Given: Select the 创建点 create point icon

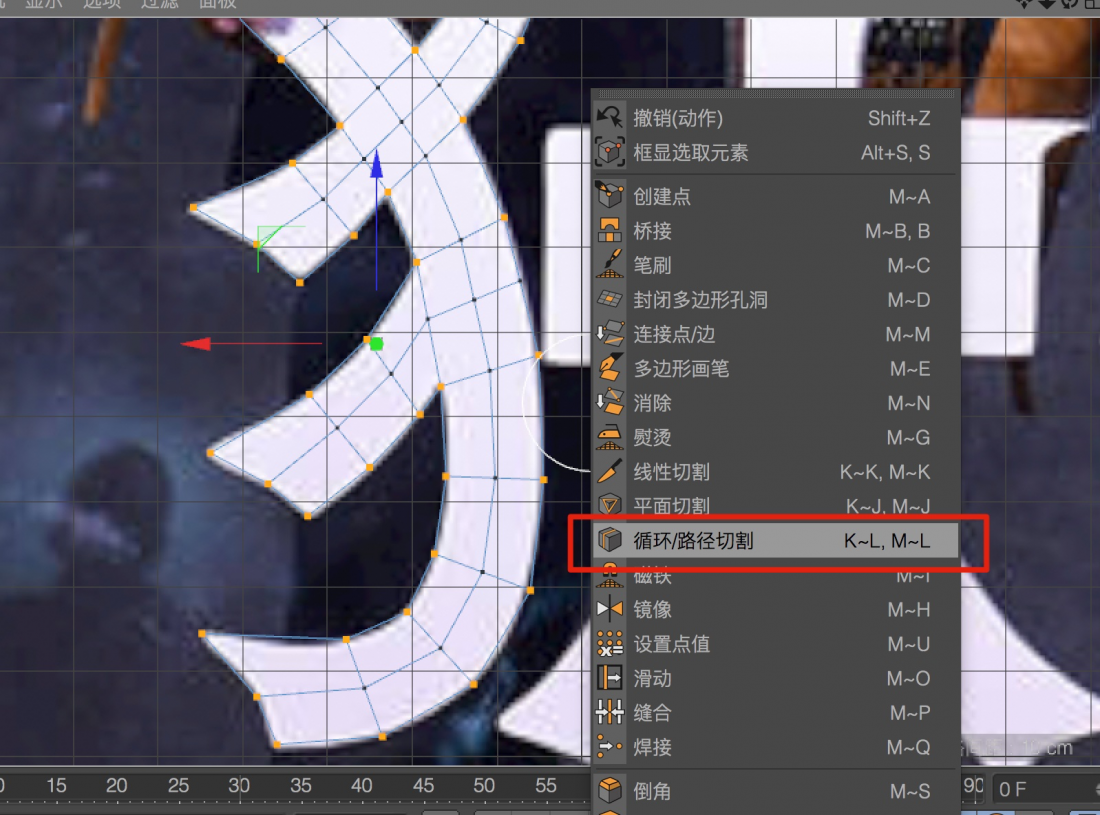Looking at the screenshot, I should [x=609, y=196].
